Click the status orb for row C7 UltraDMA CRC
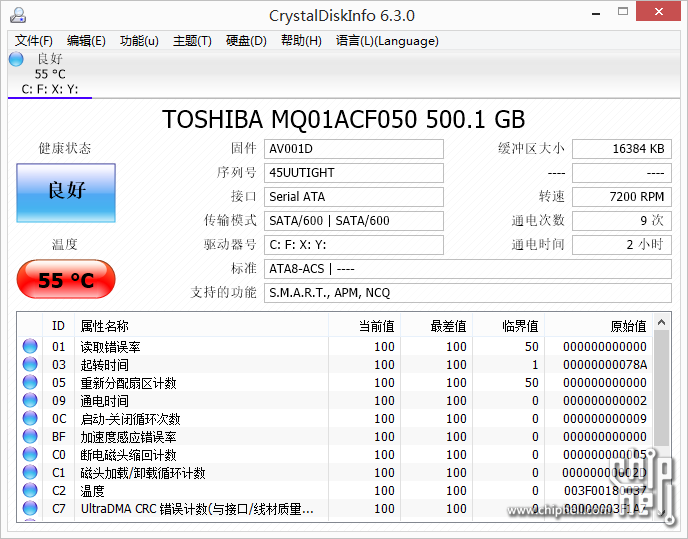Viewport: 688px width, 539px height. click(x=30, y=508)
